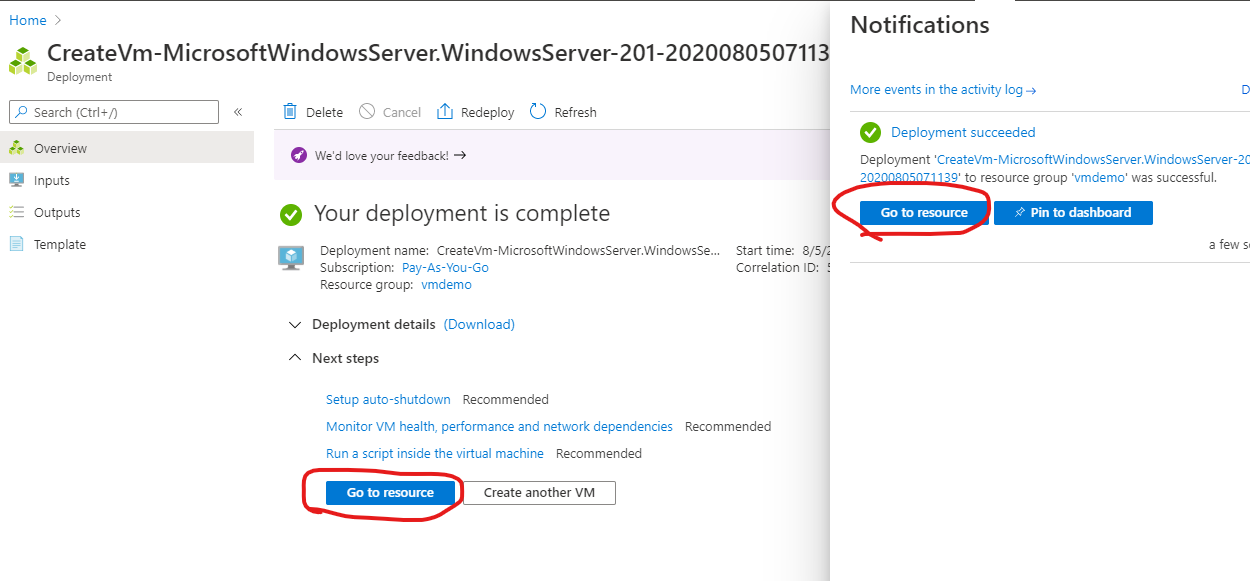This screenshot has height=581, width=1250.
Task: Click the deployment cube icon beside the title
Action: (x=22, y=60)
